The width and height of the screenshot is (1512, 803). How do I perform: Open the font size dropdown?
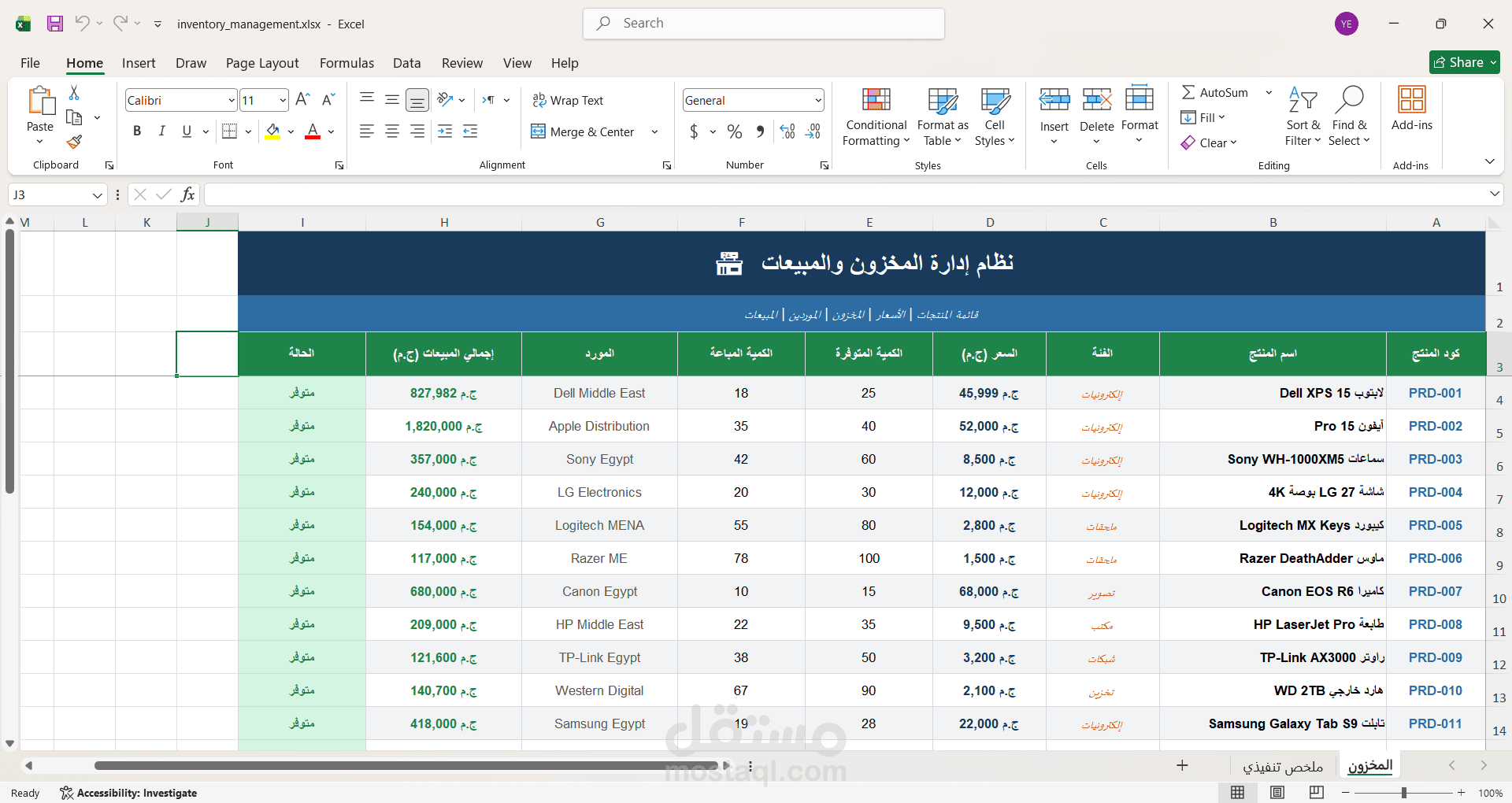(283, 100)
